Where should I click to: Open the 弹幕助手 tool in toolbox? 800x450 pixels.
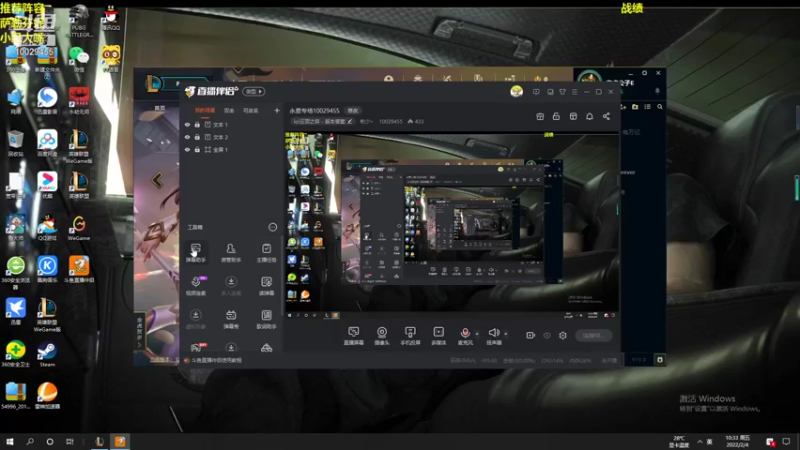pyautogui.click(x=195, y=253)
